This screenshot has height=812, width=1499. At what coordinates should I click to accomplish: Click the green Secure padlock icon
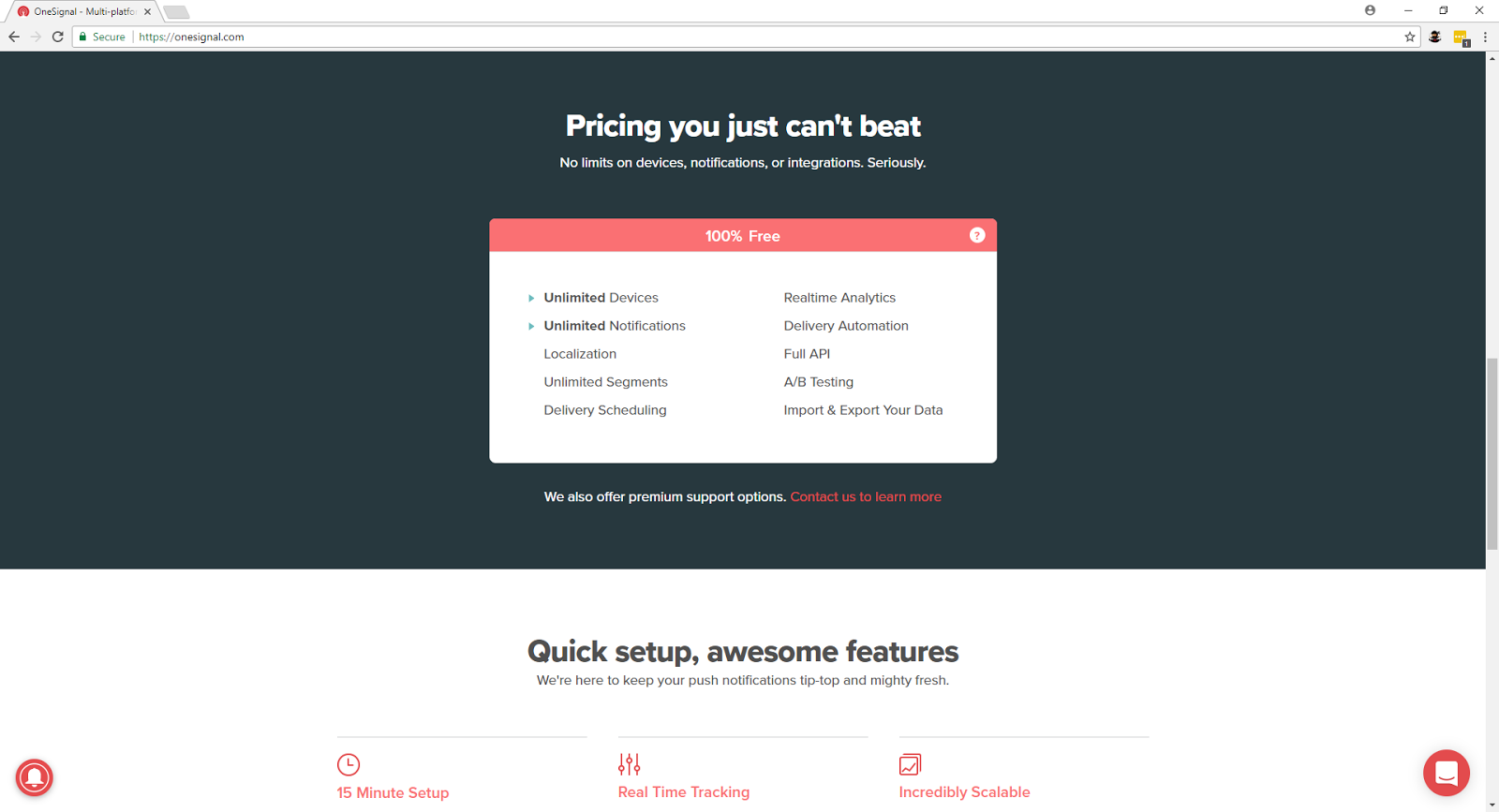point(82,37)
